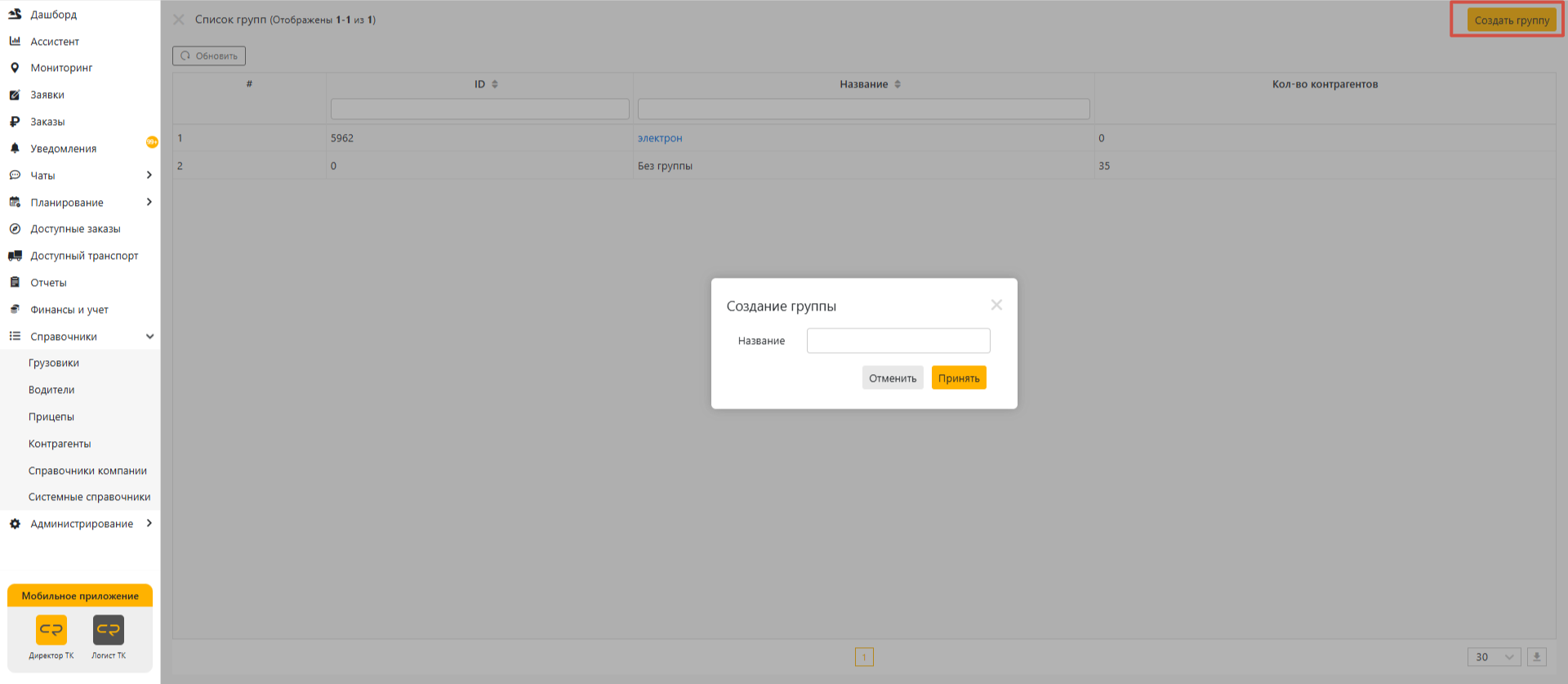Expand the Чаты submenu
The image size is (1568, 684).
[149, 175]
